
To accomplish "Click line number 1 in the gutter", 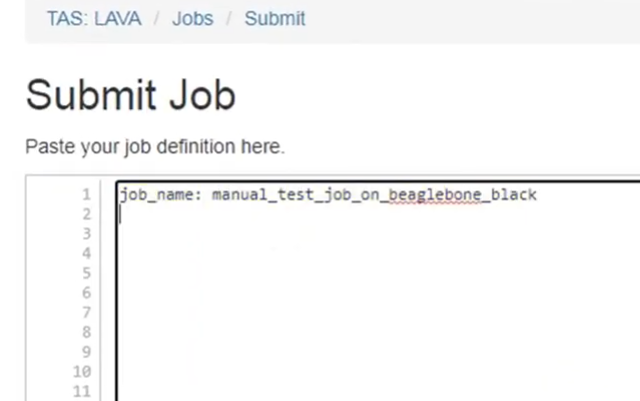I will [x=87, y=194].
